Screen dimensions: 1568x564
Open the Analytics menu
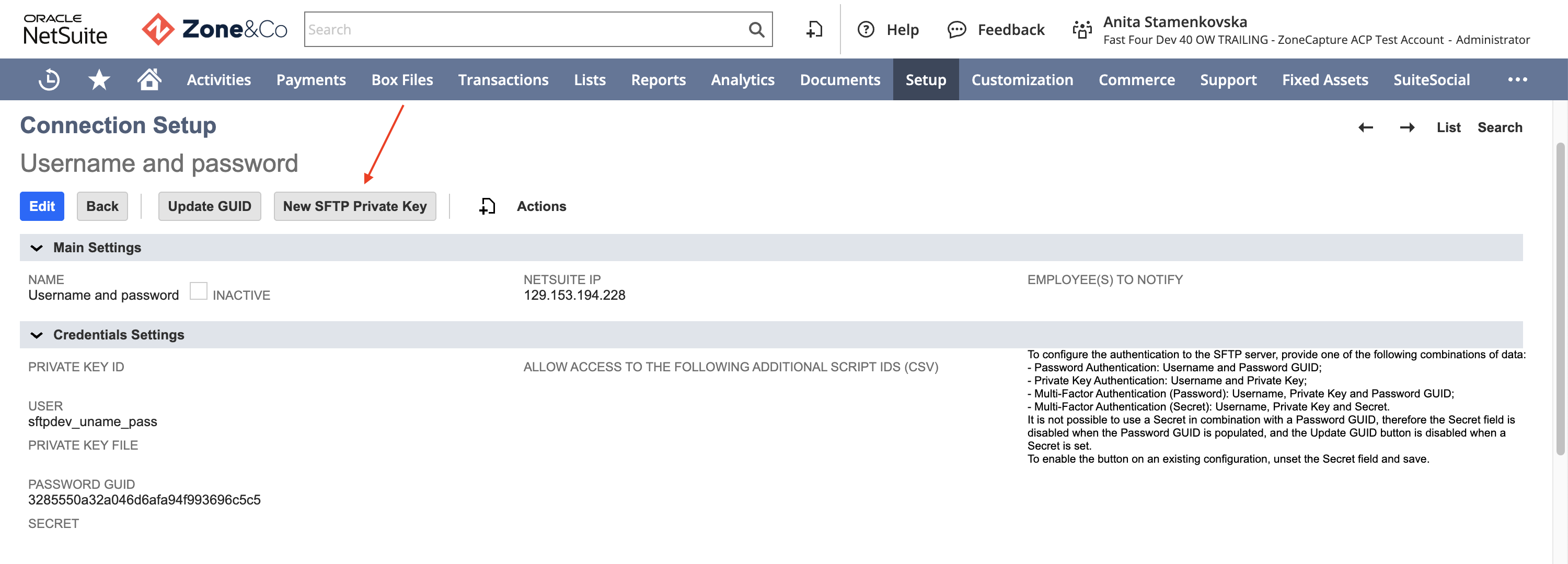click(743, 80)
